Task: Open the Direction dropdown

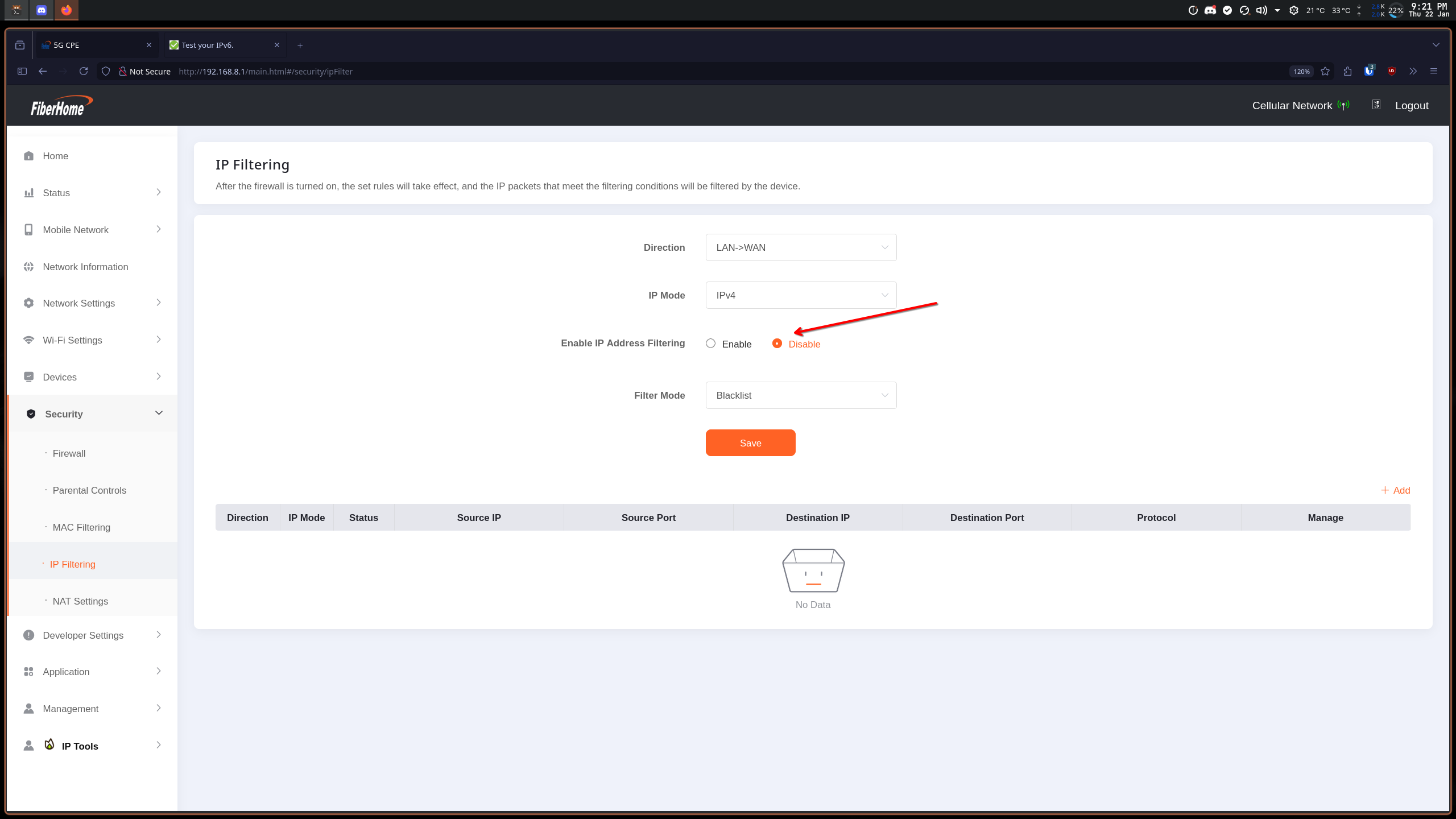Action: pyautogui.click(x=801, y=247)
